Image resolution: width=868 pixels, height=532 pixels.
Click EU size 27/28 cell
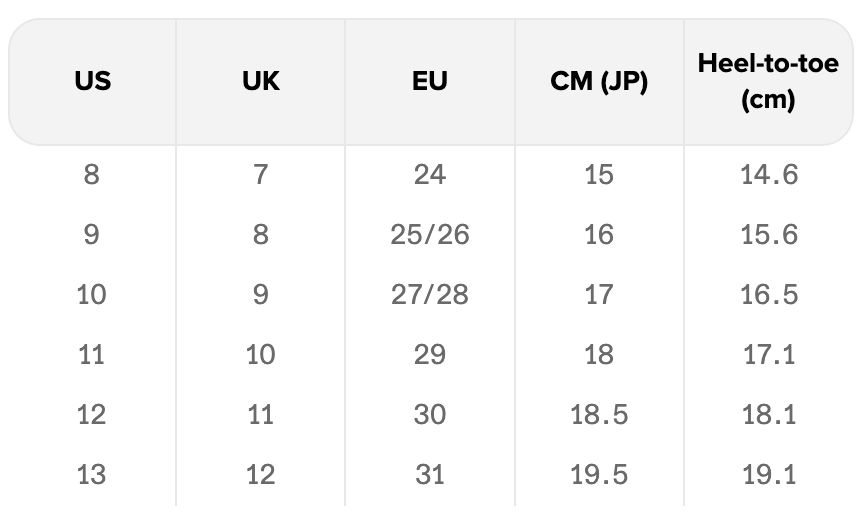[429, 295]
